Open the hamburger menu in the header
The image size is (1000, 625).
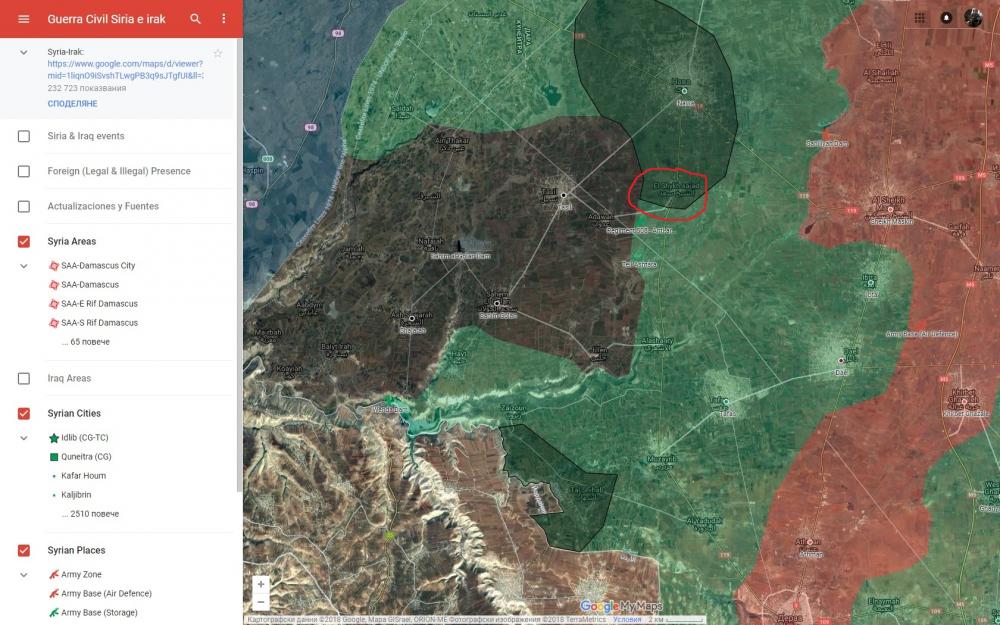pyautogui.click(x=24, y=19)
